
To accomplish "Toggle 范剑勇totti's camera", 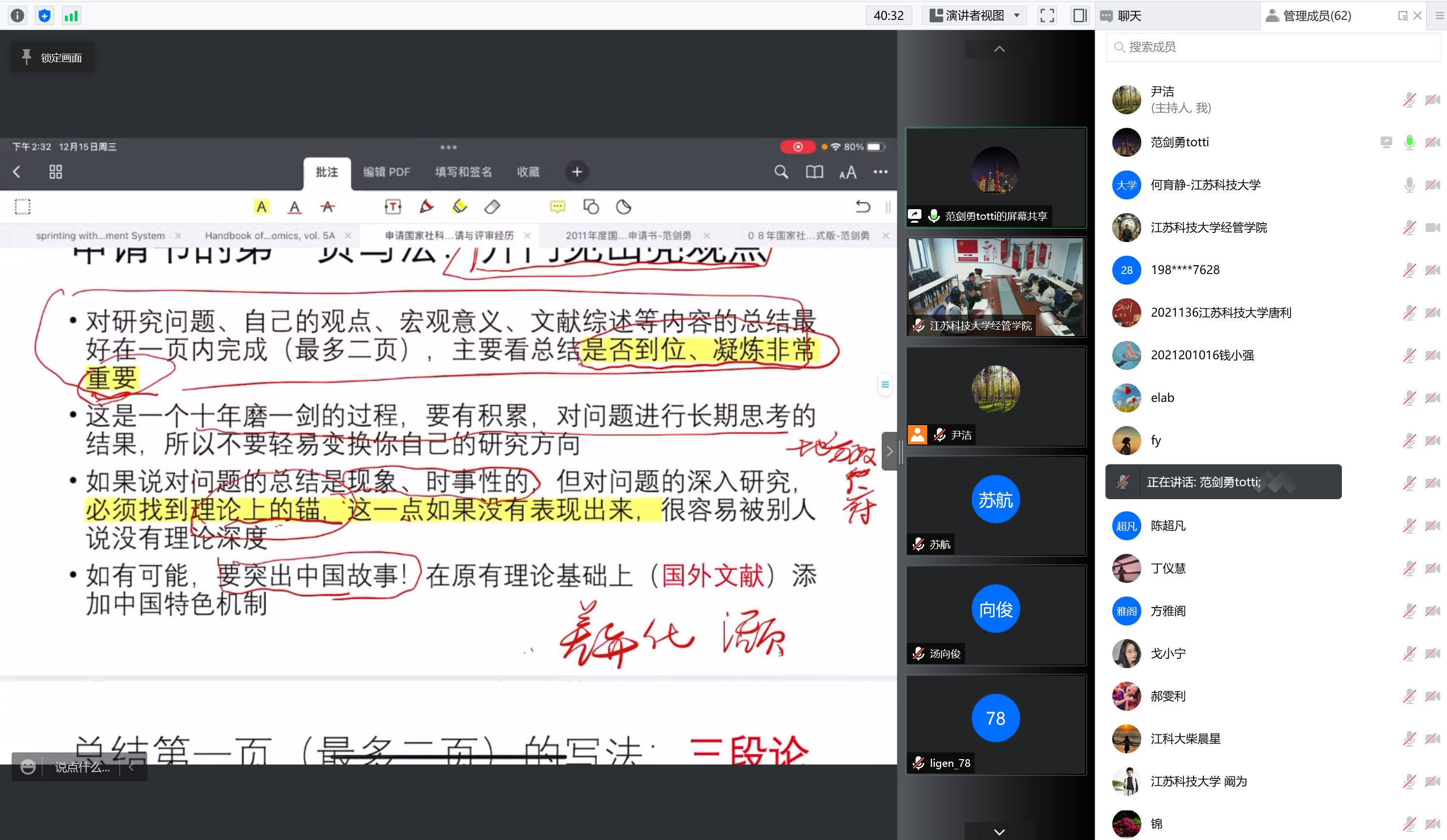I will coord(1432,142).
